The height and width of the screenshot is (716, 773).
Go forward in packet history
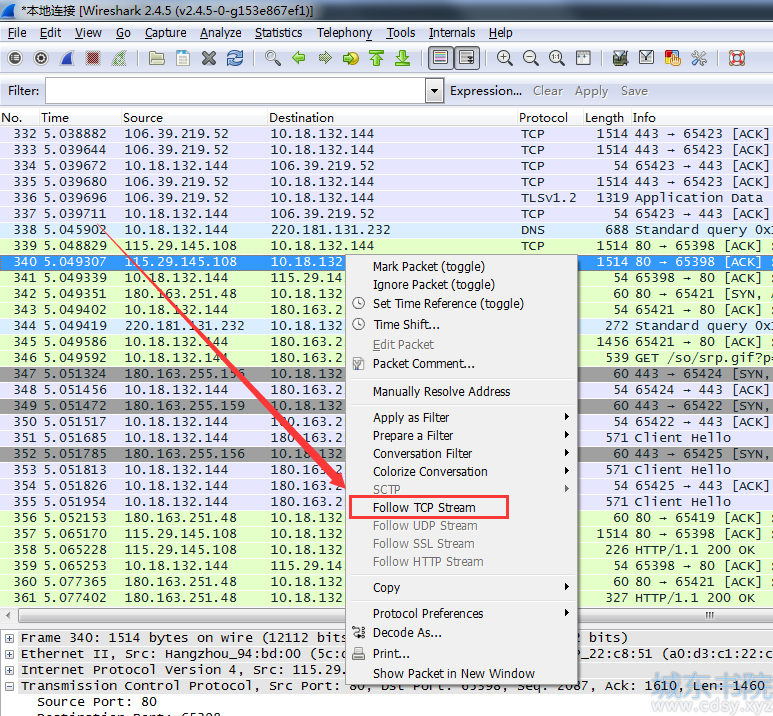tap(325, 58)
